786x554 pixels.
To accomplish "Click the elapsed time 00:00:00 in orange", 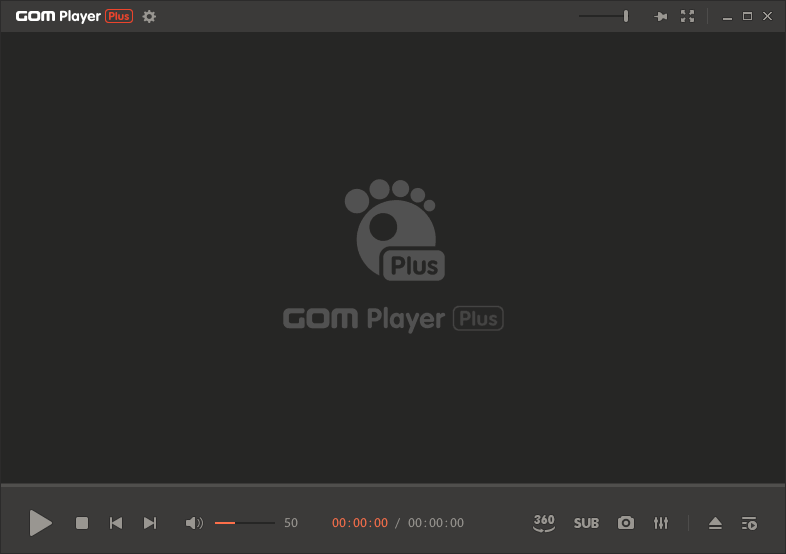I will (360, 523).
